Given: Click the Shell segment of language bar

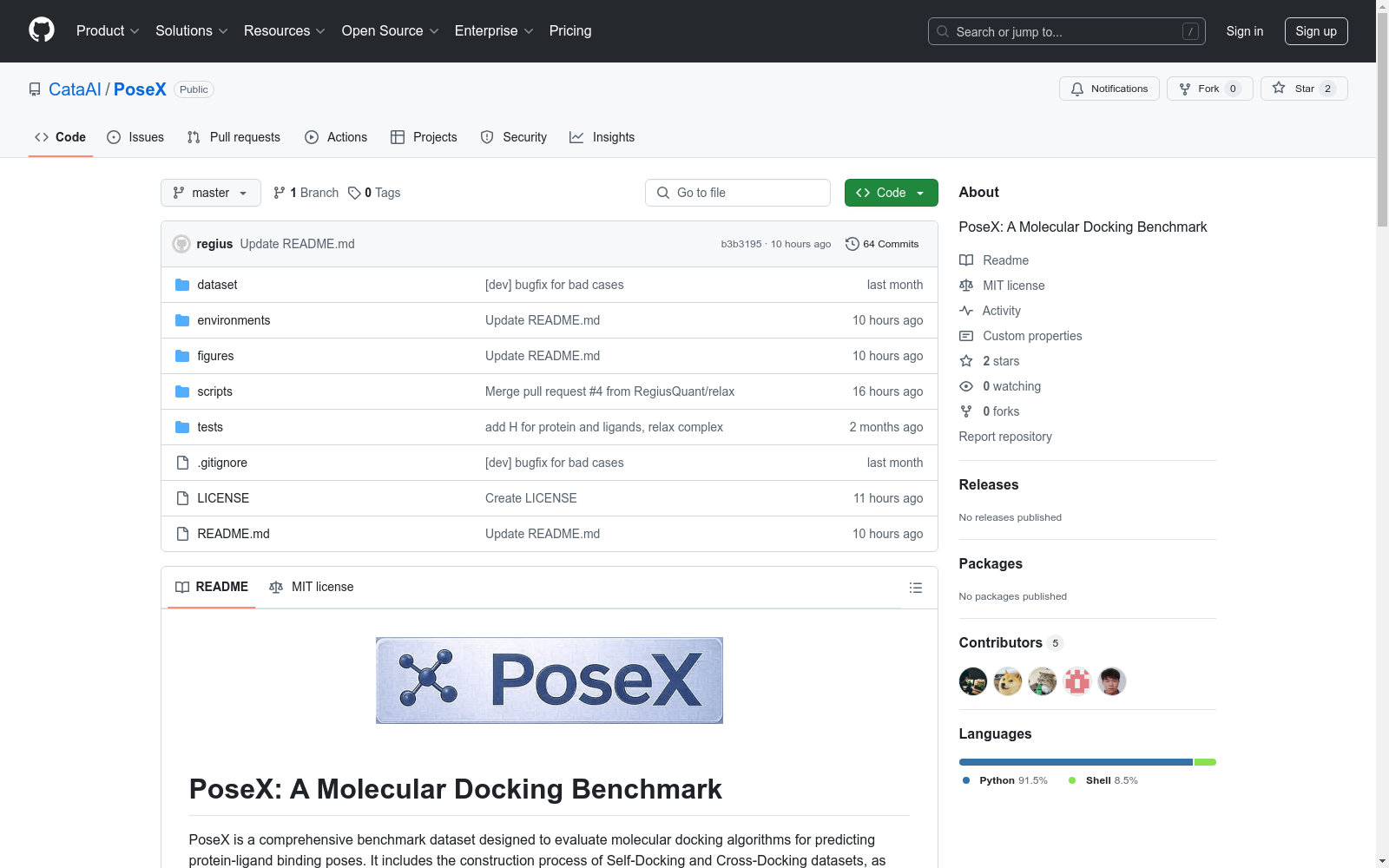Looking at the screenshot, I should pyautogui.click(x=1205, y=762).
